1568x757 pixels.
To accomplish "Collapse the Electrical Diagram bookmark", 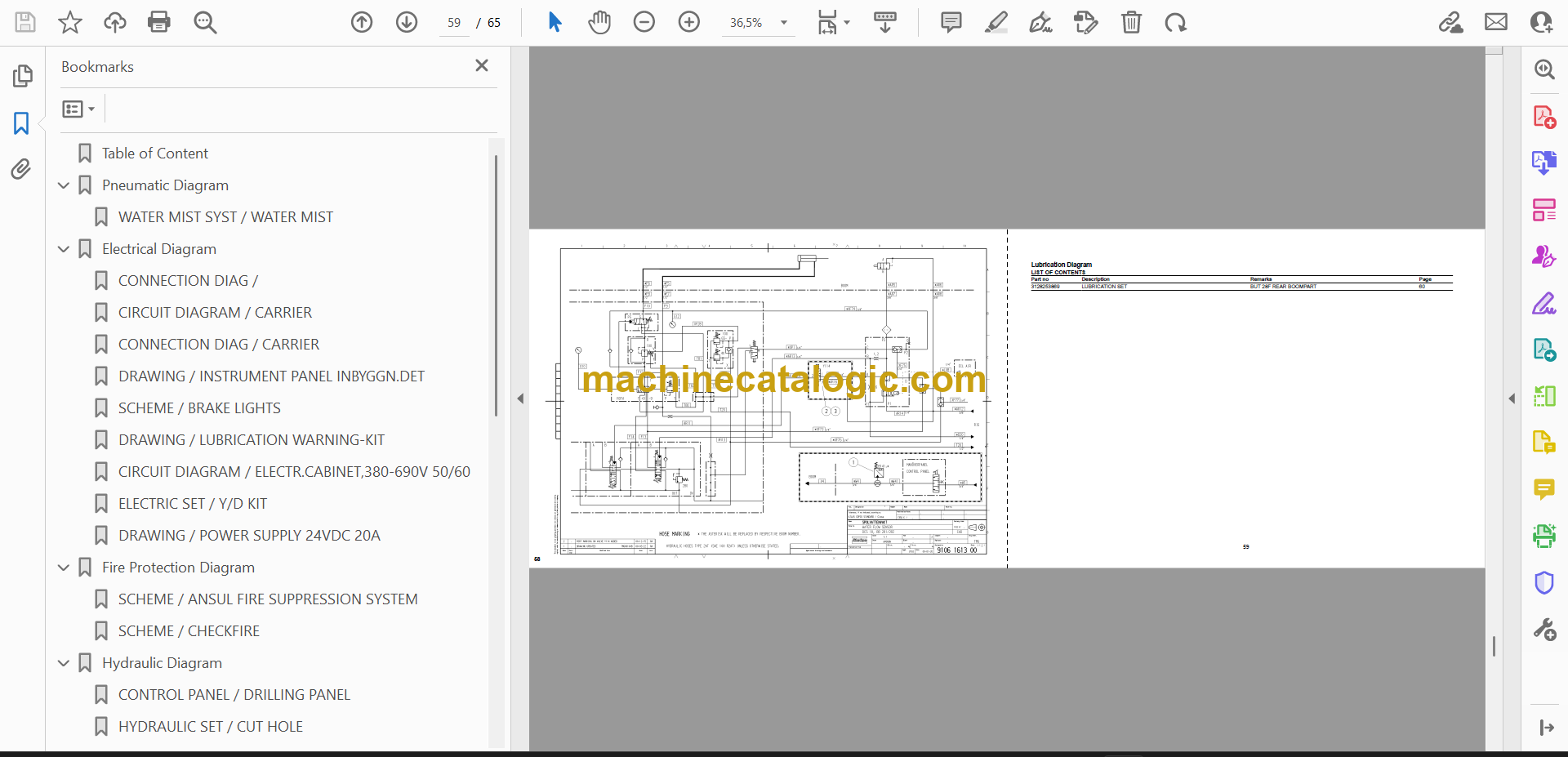I will click(64, 249).
